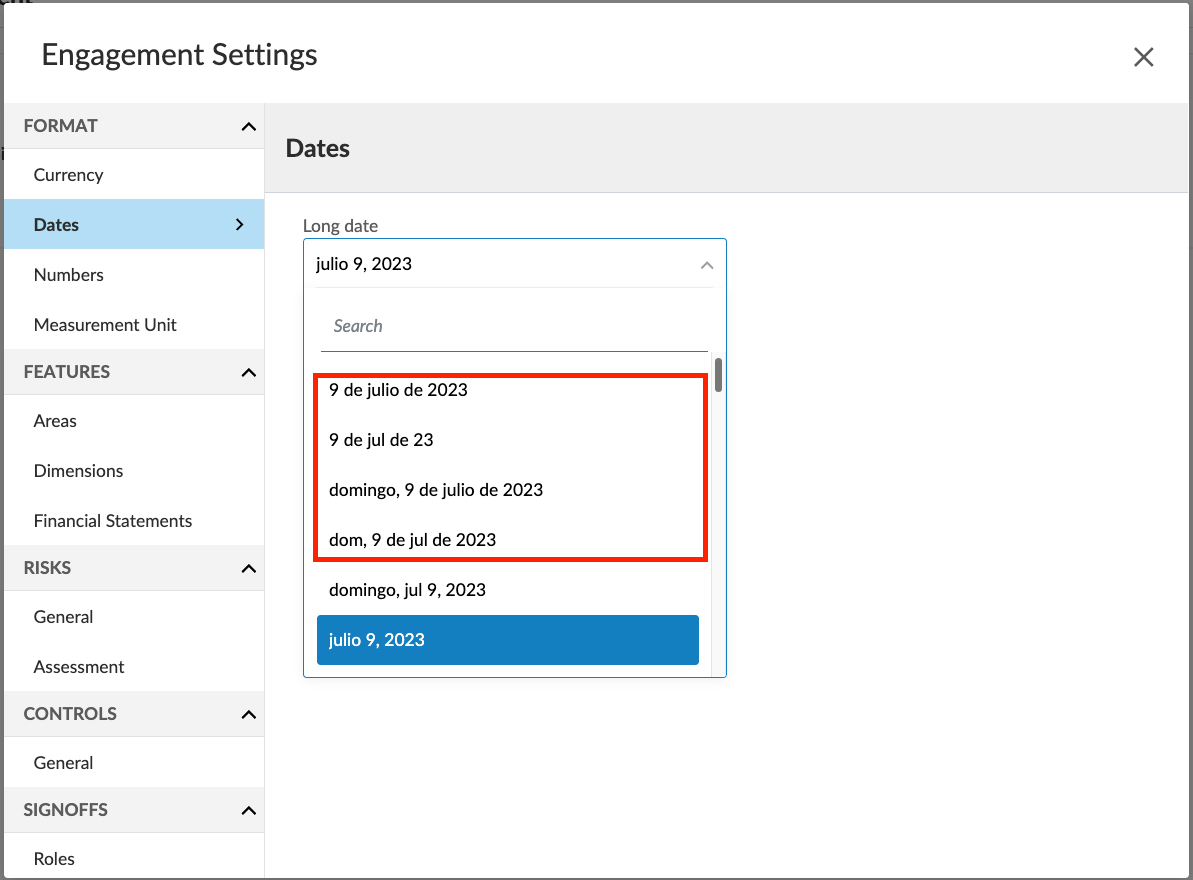Collapse the RISKS section
The height and width of the screenshot is (880, 1193).
click(x=248, y=568)
